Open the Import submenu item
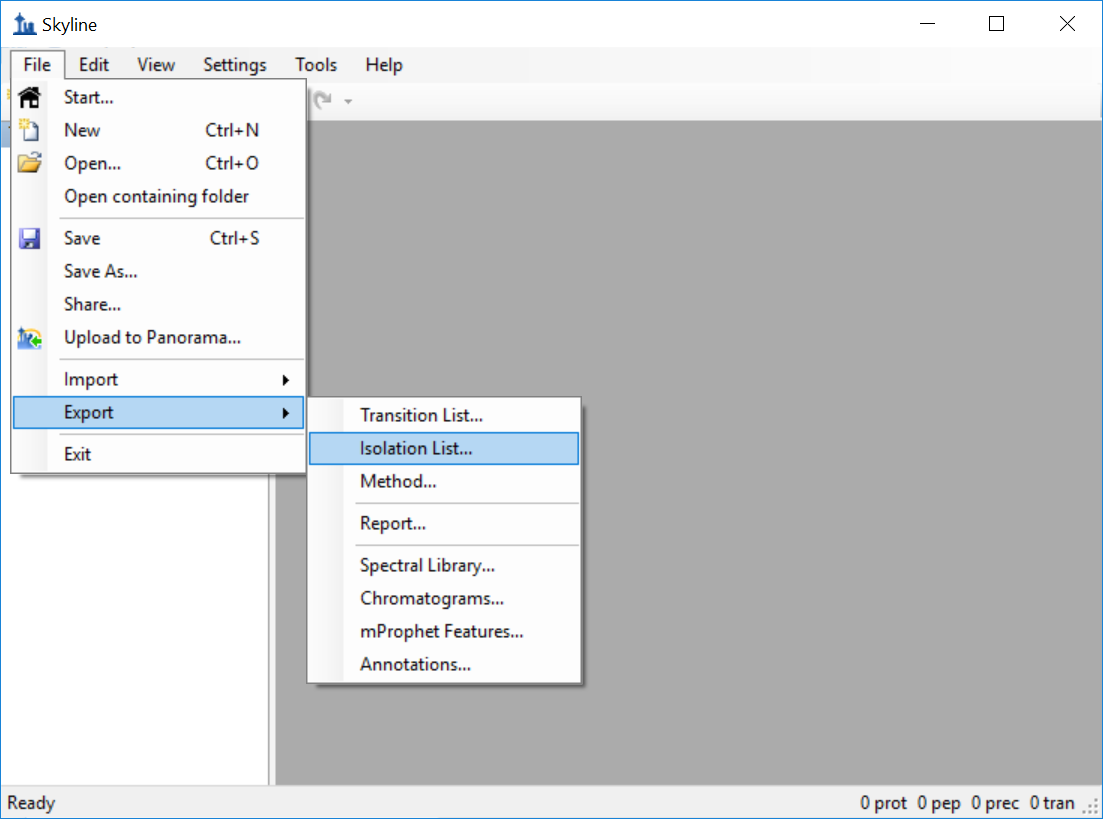This screenshot has width=1103, height=819. click(x=159, y=380)
